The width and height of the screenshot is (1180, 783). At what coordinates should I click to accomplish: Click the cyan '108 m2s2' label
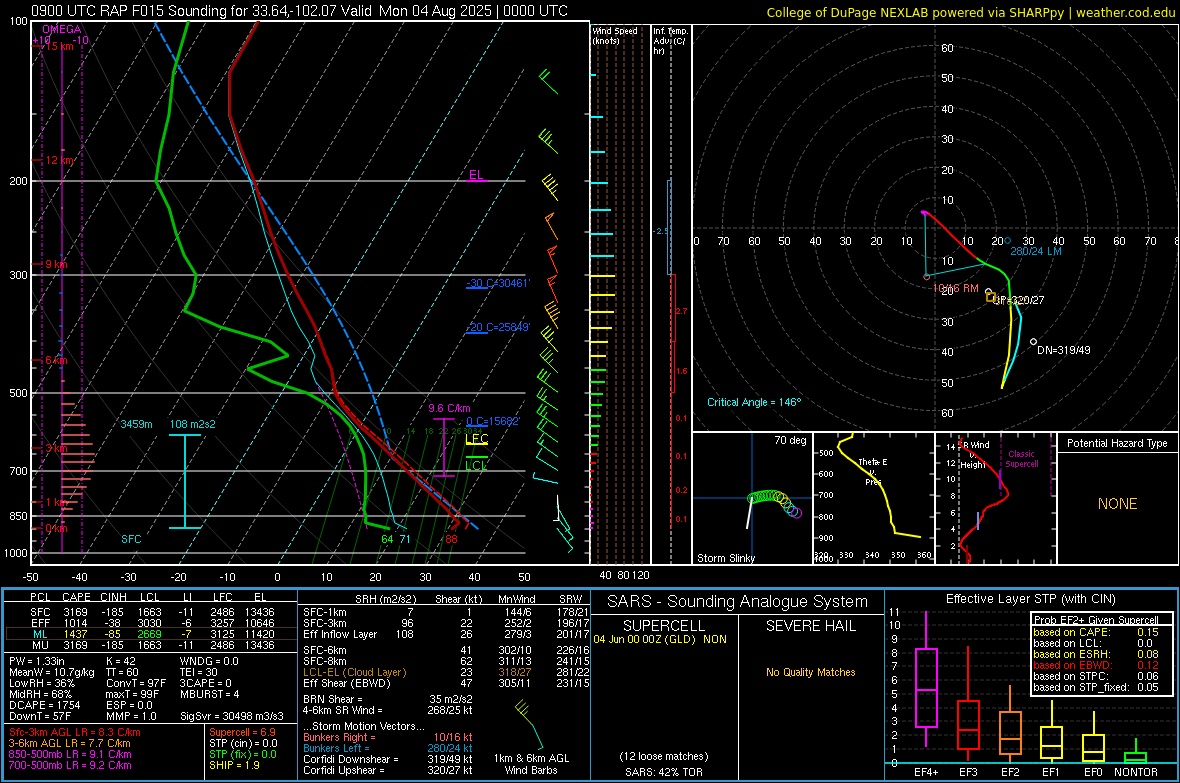click(x=193, y=424)
